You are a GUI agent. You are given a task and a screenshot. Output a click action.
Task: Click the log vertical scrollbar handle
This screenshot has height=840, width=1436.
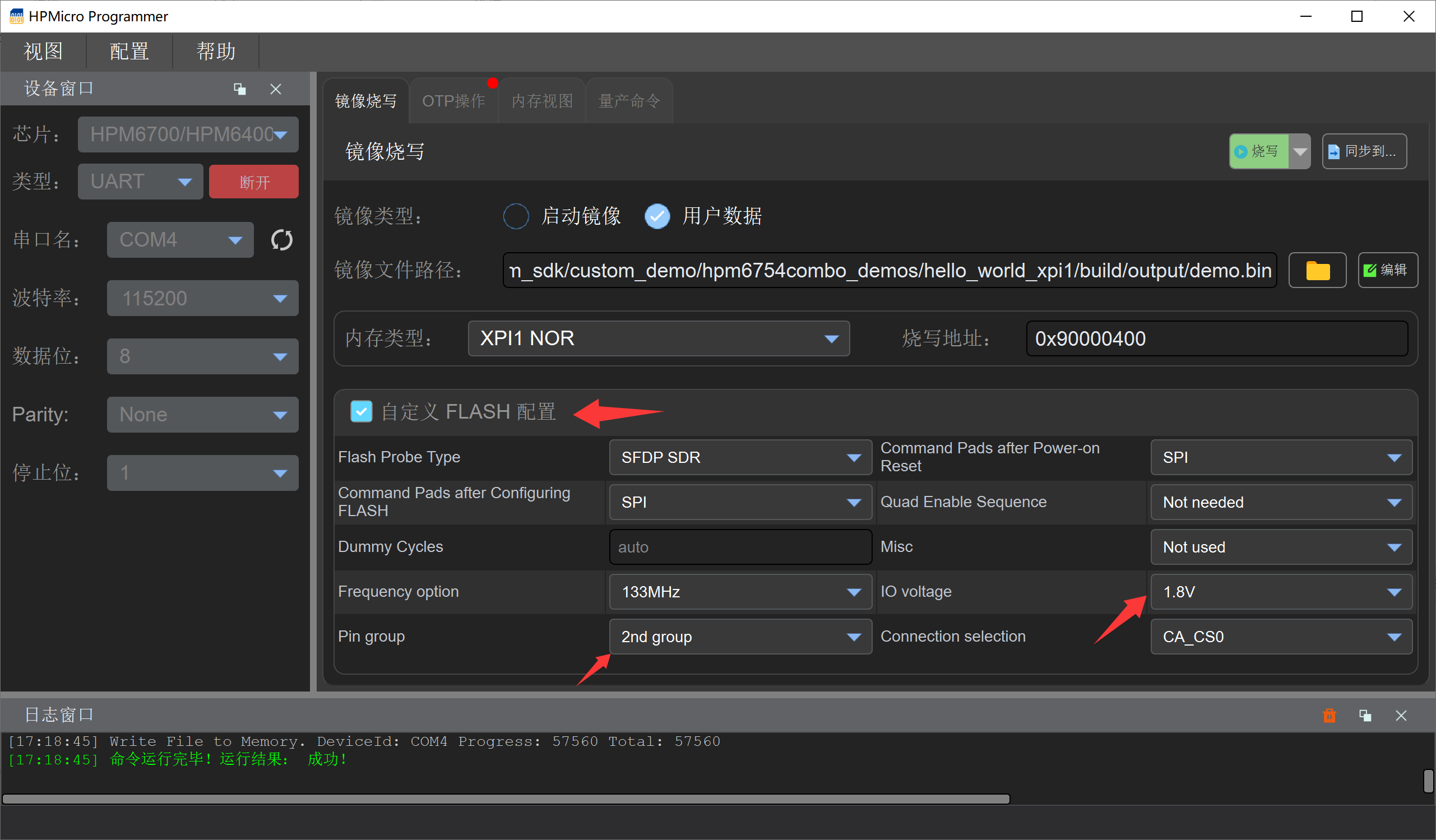point(1428,781)
